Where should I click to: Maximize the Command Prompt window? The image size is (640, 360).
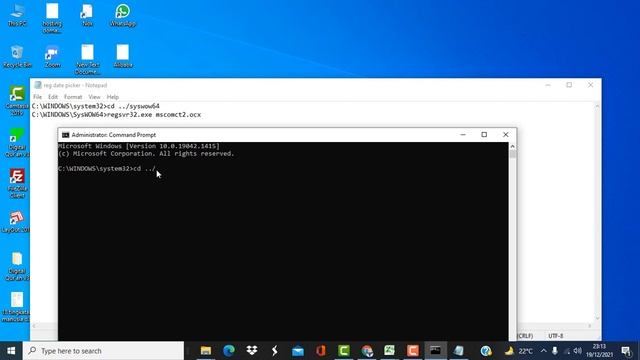click(x=484, y=135)
